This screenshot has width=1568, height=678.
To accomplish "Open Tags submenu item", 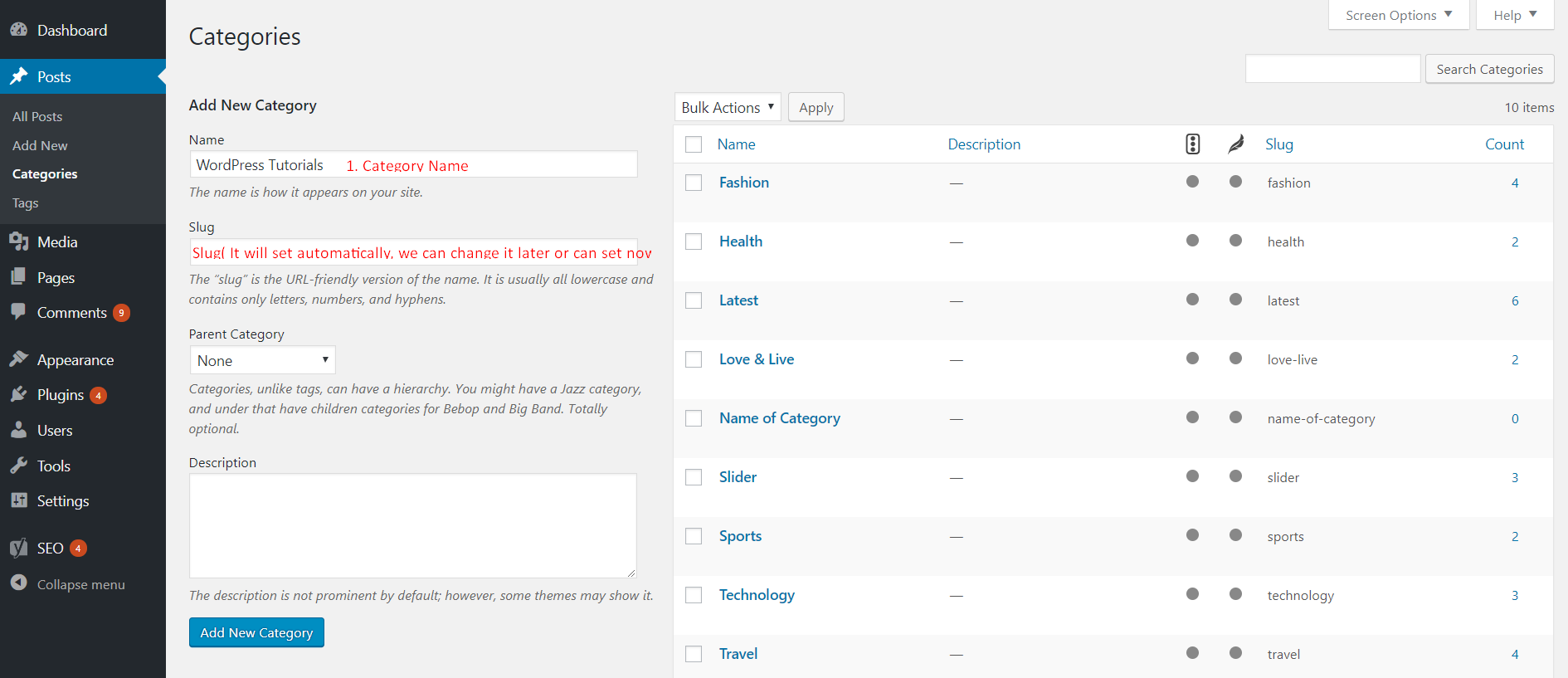I will pos(26,202).
